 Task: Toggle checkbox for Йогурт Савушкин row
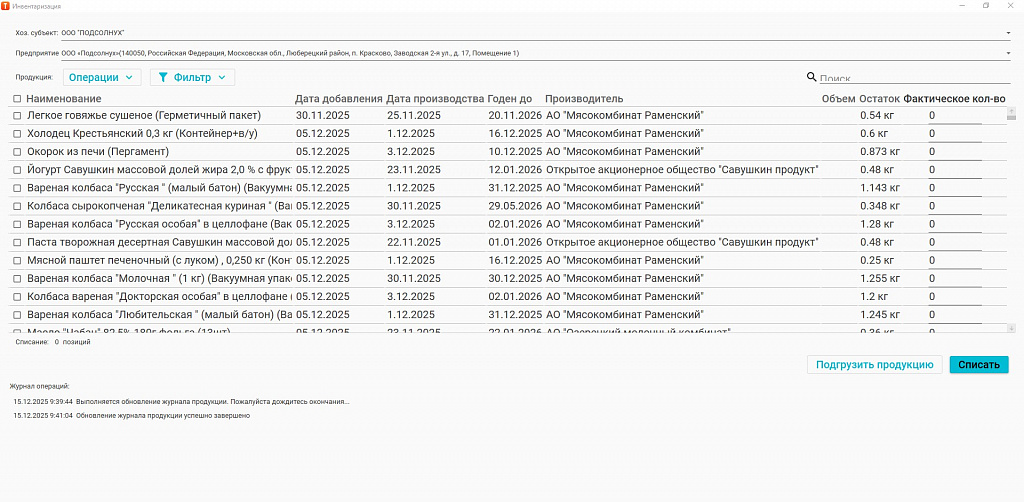(x=18, y=170)
